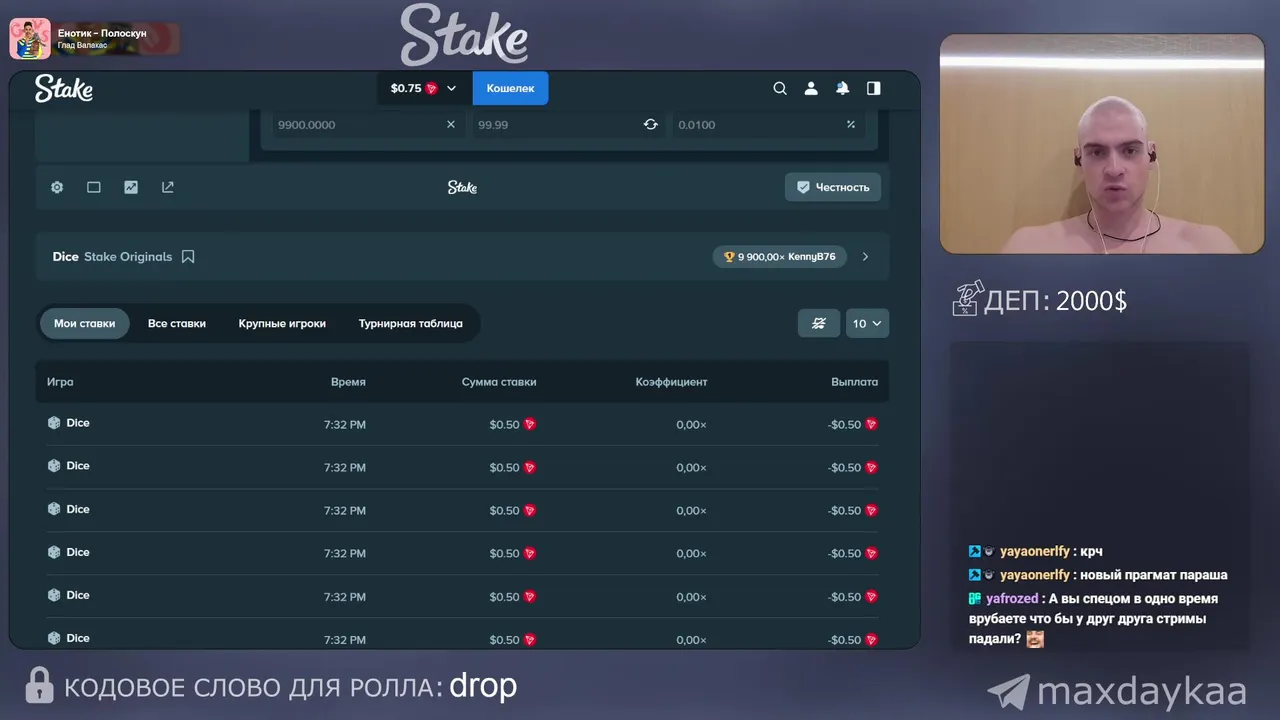The width and height of the screenshot is (1280, 720).
Task: Click the Время column header
Action: point(348,382)
